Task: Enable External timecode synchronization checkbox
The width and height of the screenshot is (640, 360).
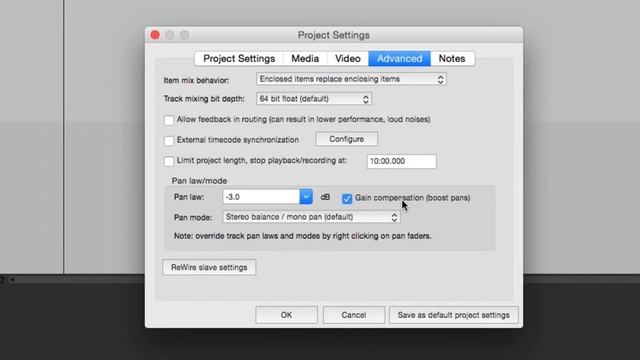Action: tap(169, 140)
